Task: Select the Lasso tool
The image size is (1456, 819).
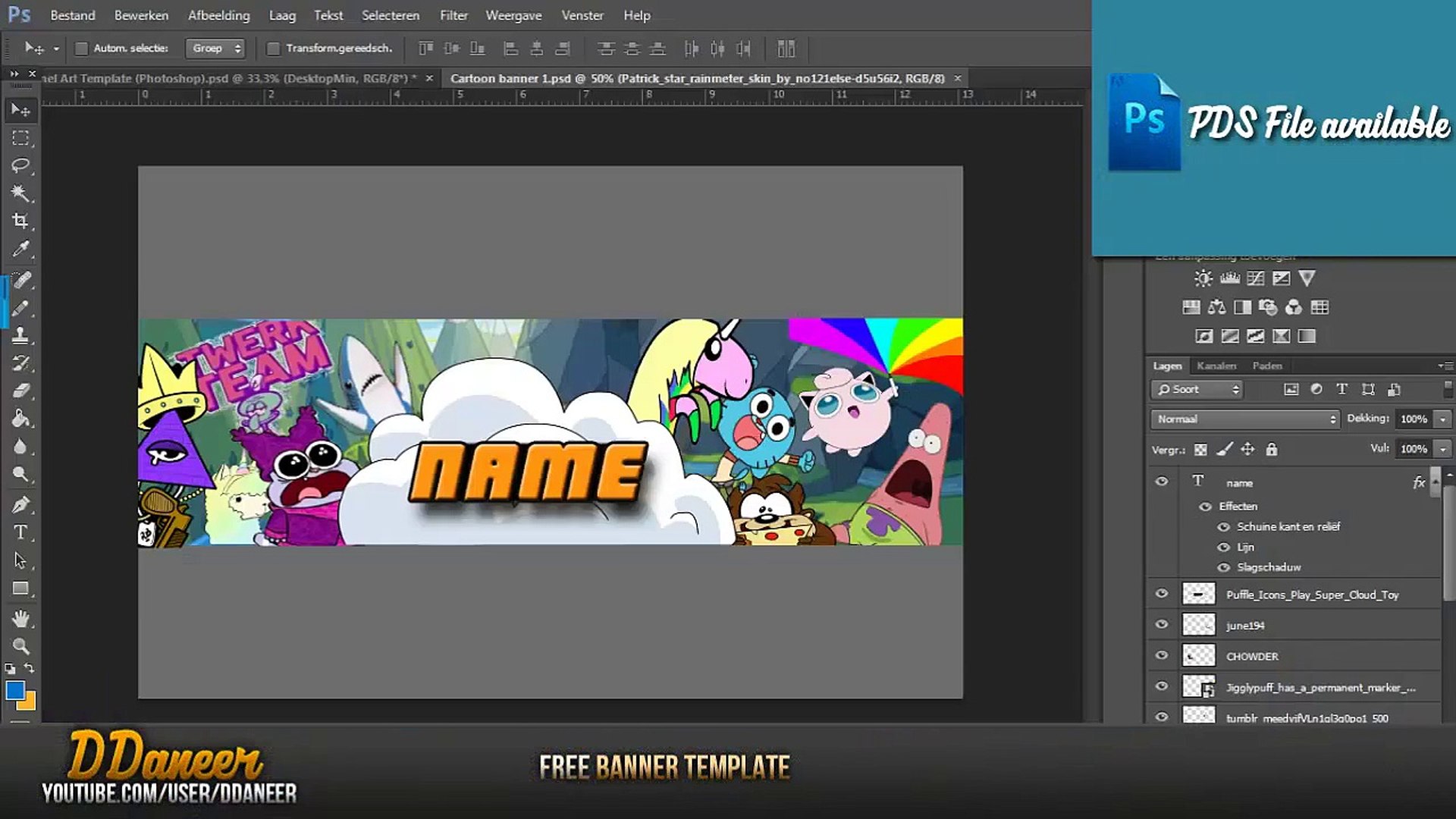Action: (20, 165)
